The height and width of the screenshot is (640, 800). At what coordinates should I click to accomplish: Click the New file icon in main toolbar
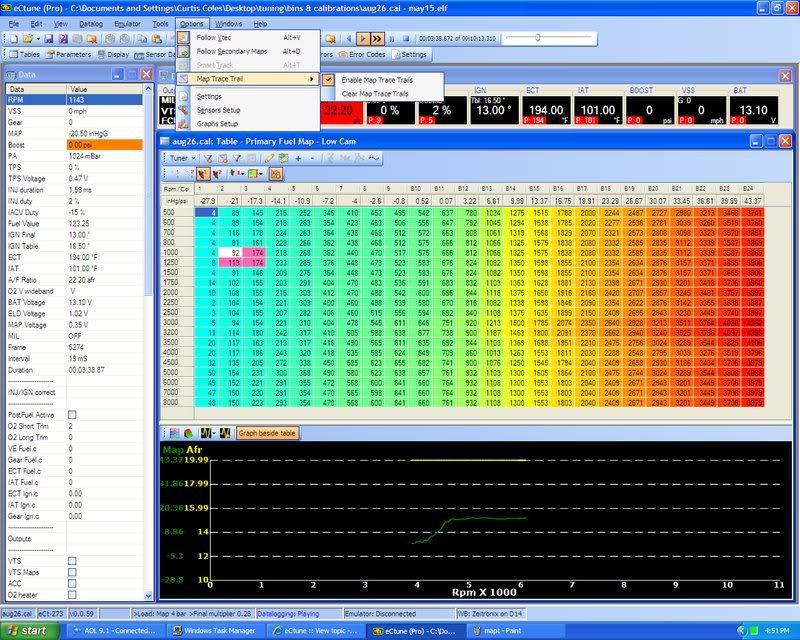click(x=14, y=39)
